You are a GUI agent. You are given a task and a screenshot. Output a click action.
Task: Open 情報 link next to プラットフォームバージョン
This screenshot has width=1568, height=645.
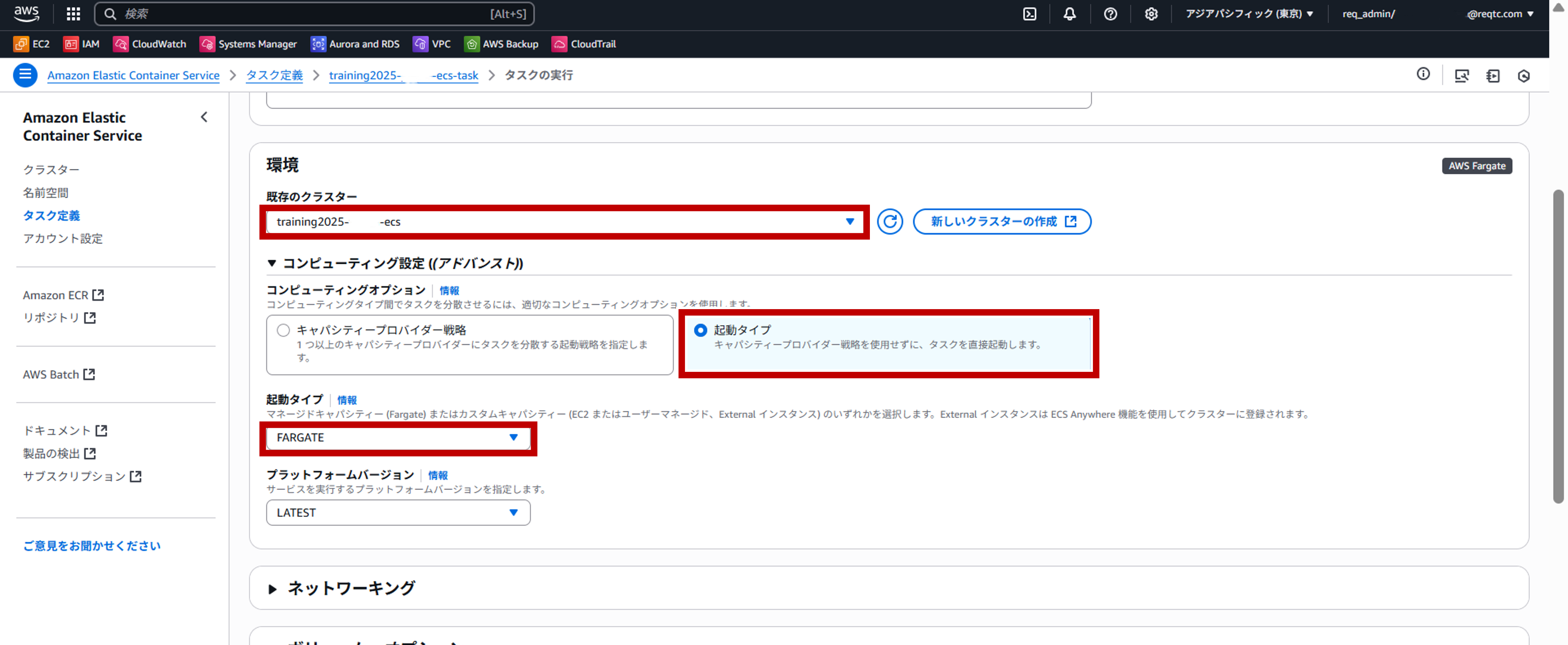(438, 475)
